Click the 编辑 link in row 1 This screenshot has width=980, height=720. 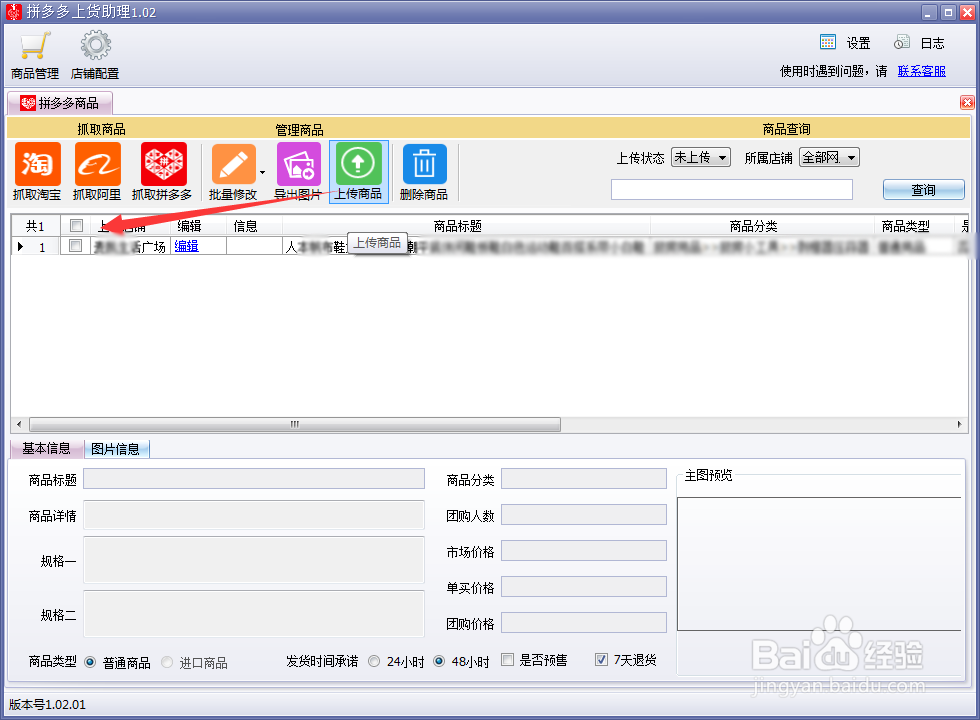(186, 246)
